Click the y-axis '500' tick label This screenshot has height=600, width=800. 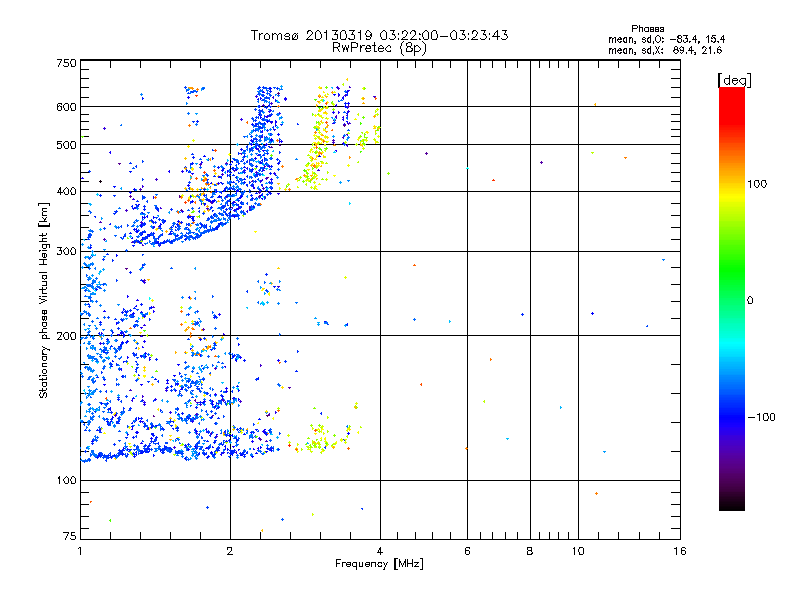click(66, 145)
